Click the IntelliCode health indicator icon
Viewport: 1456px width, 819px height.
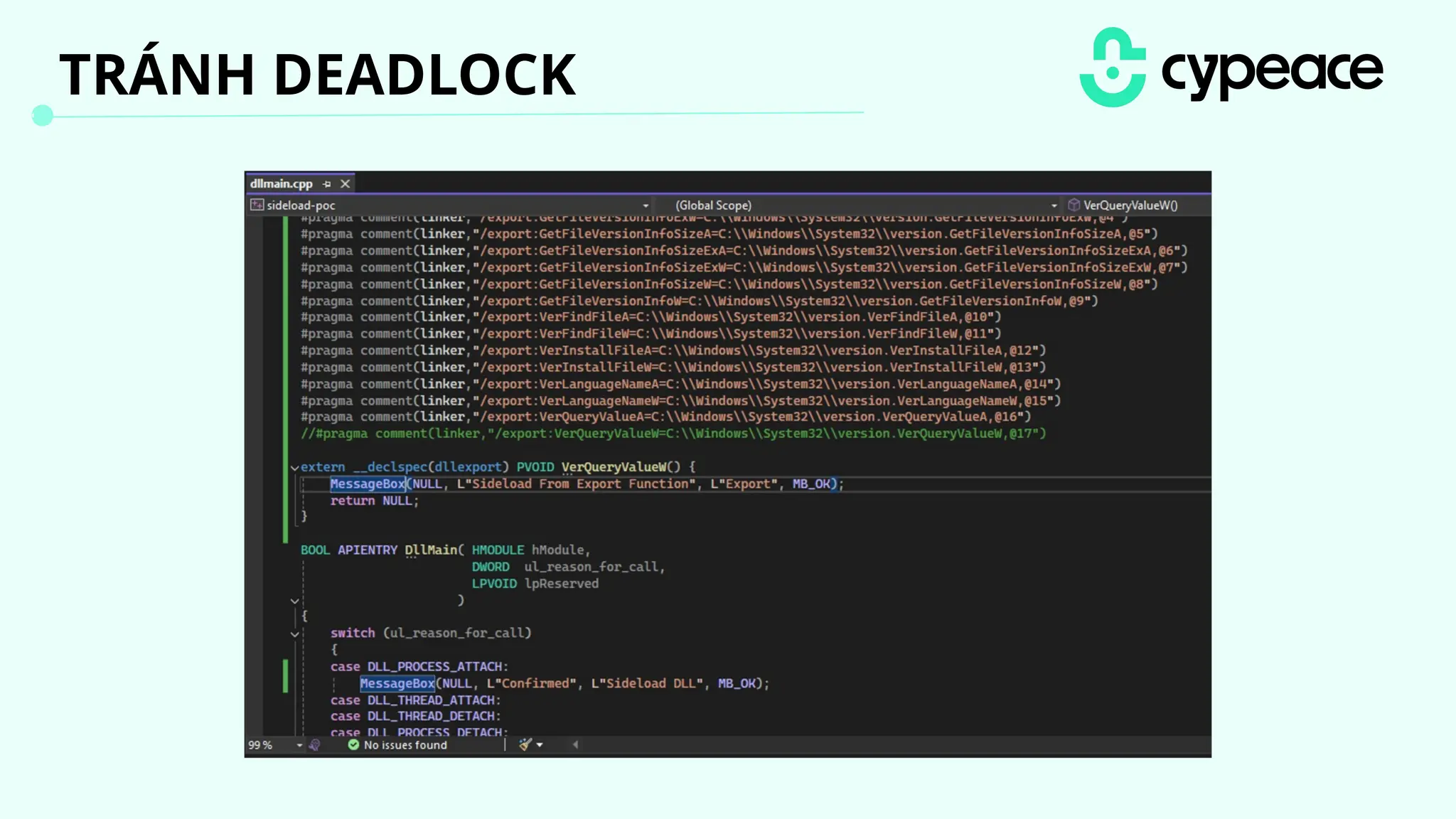(315, 745)
